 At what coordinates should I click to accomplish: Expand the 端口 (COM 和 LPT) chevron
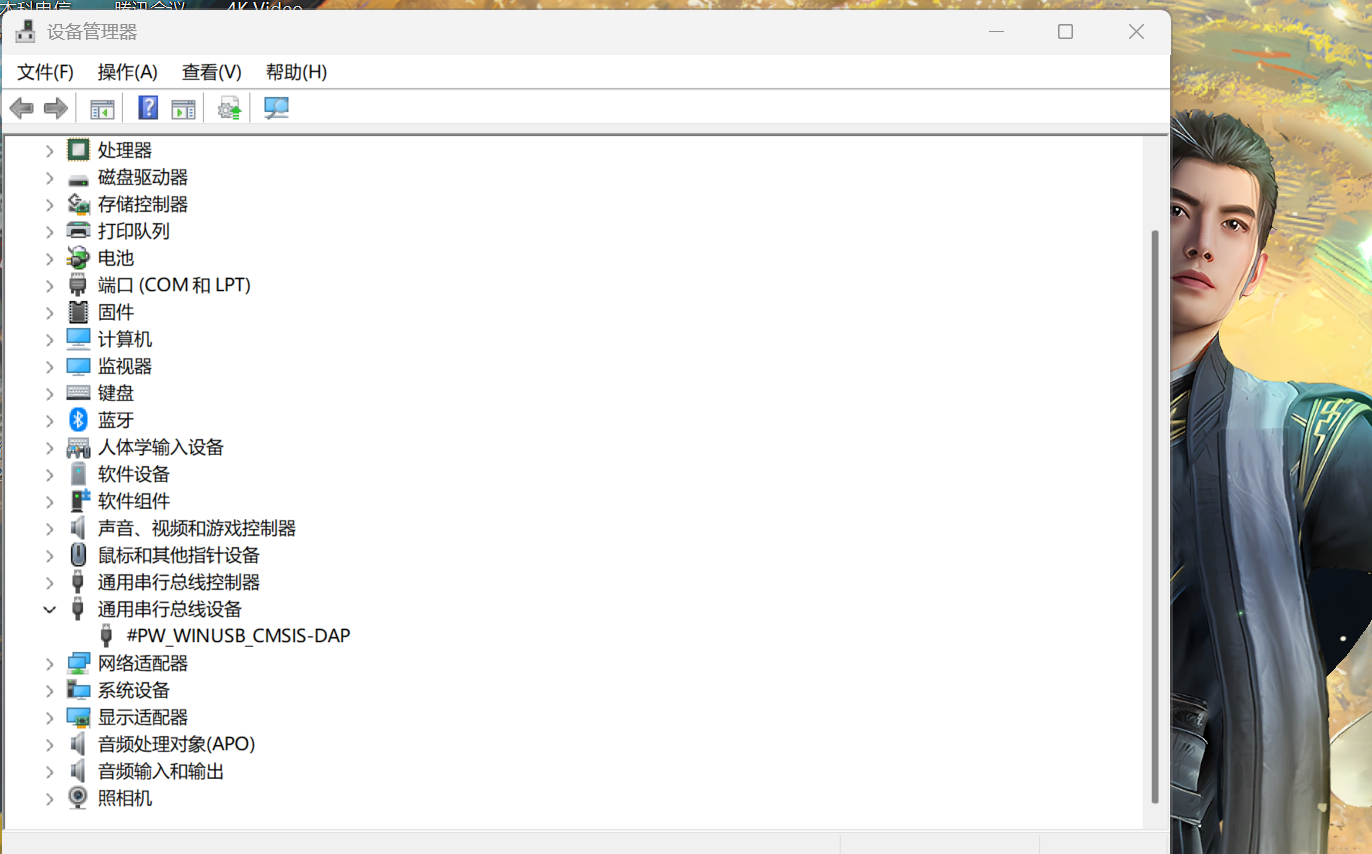[49, 285]
